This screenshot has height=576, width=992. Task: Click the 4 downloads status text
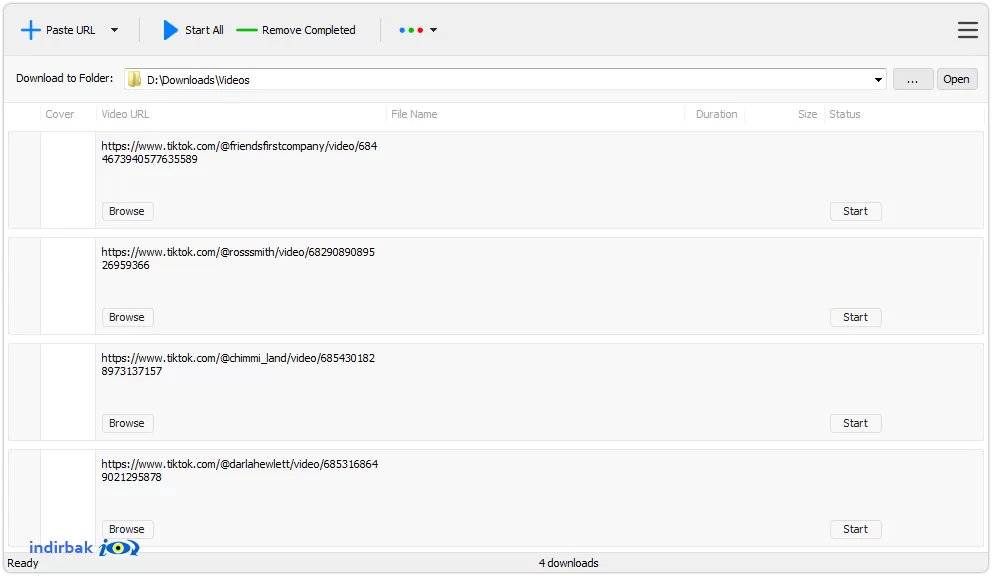point(568,563)
